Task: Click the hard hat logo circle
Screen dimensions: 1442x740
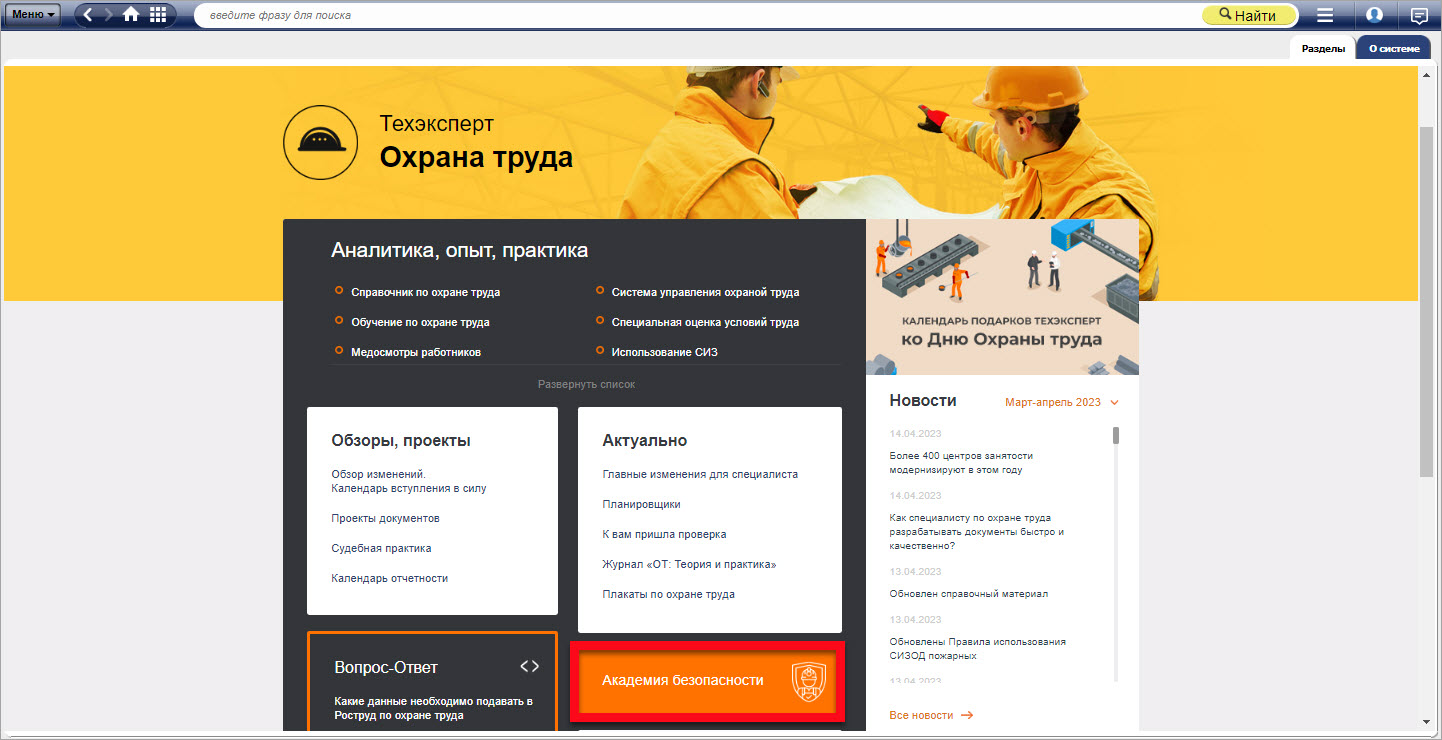Action: (320, 142)
